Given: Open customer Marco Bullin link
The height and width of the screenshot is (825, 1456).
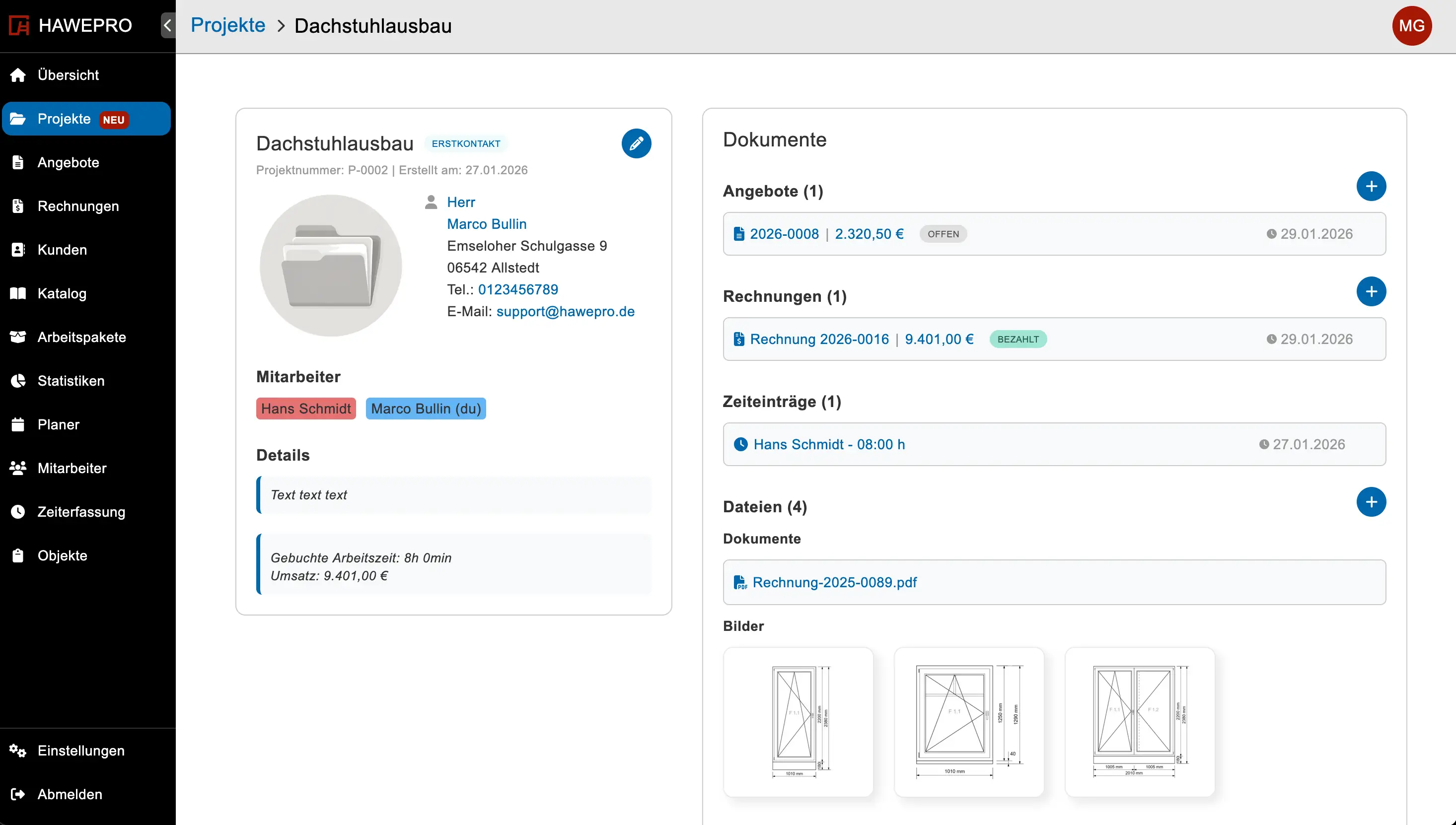Looking at the screenshot, I should click(486, 224).
